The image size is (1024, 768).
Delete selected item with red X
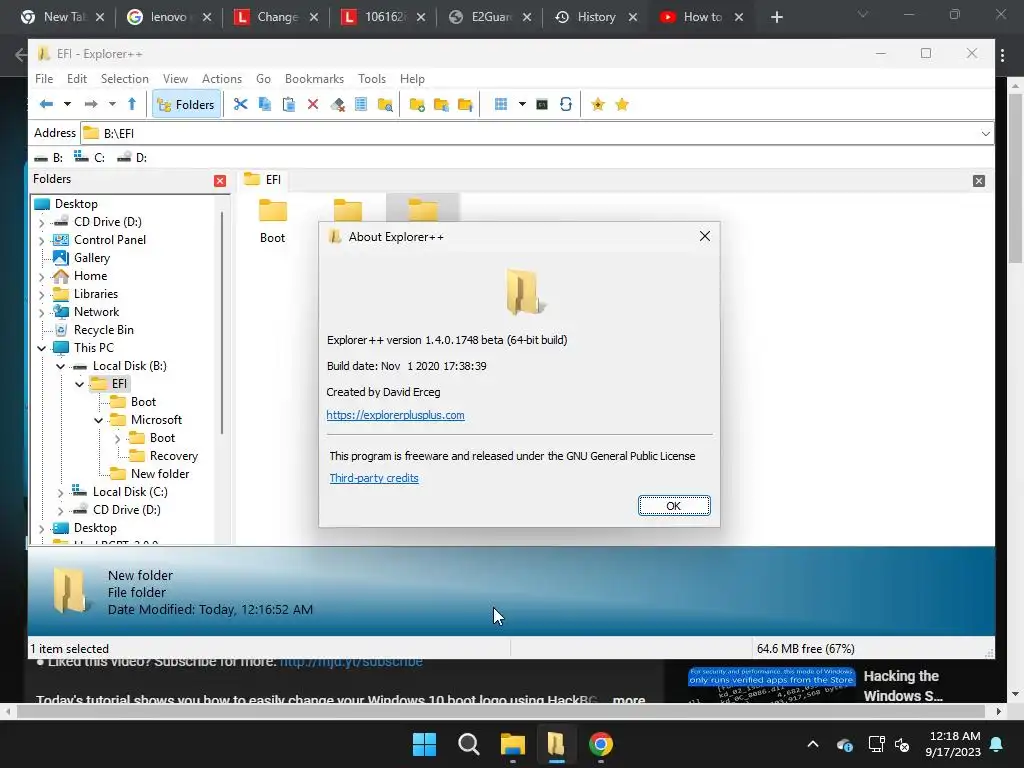point(313,104)
